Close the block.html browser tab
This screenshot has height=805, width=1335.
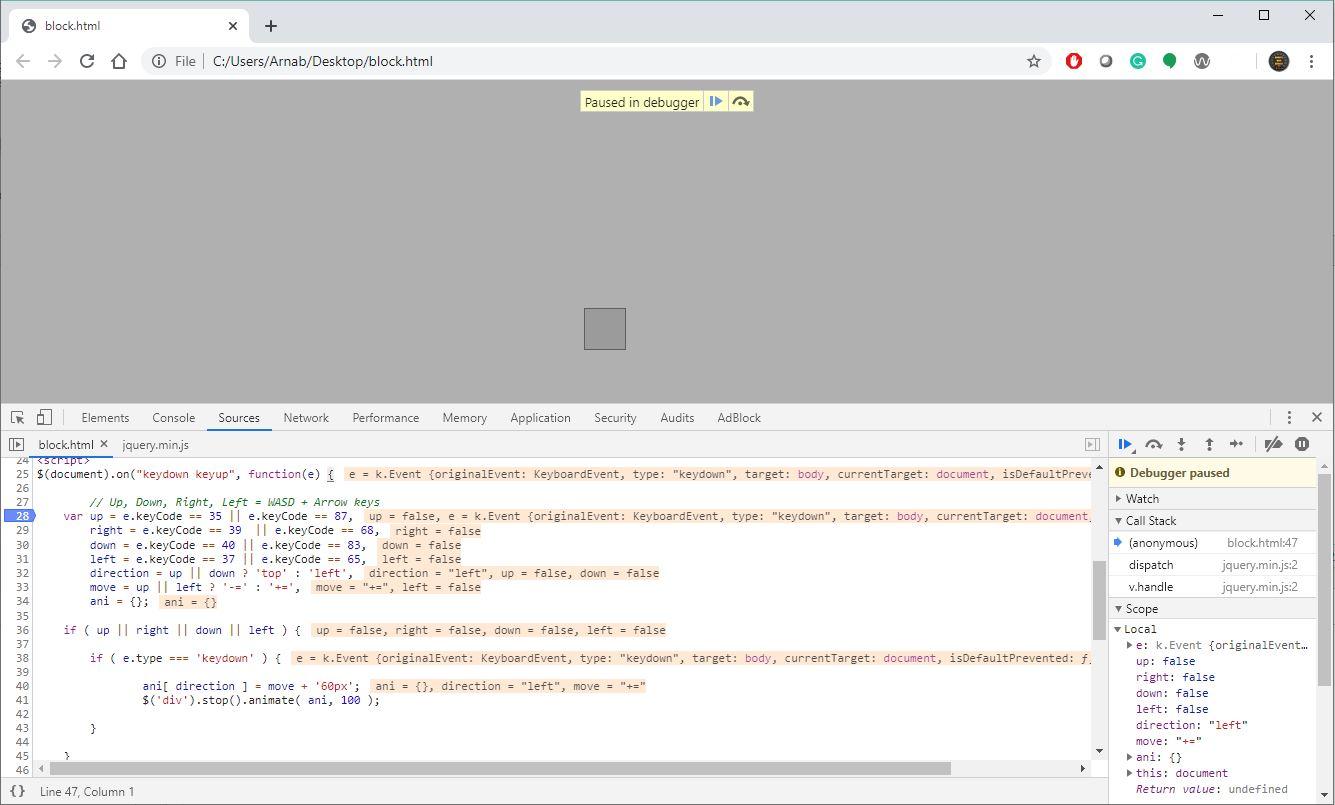(234, 26)
